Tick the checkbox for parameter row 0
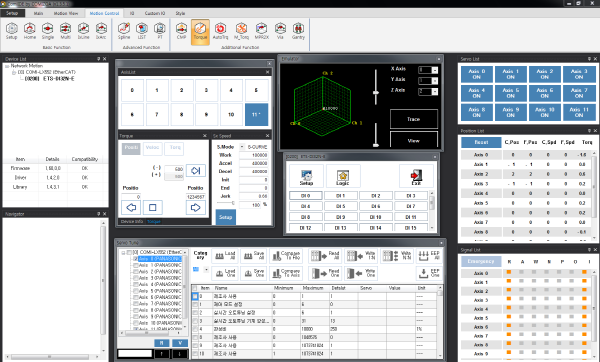600x362 pixels. click(x=195, y=296)
